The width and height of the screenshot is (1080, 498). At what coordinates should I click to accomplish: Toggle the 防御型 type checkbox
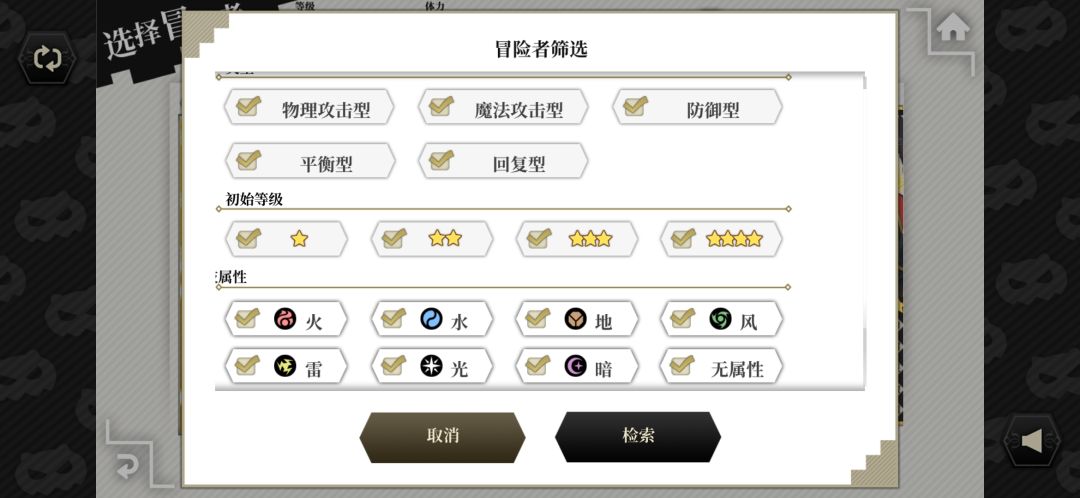pyautogui.click(x=635, y=106)
